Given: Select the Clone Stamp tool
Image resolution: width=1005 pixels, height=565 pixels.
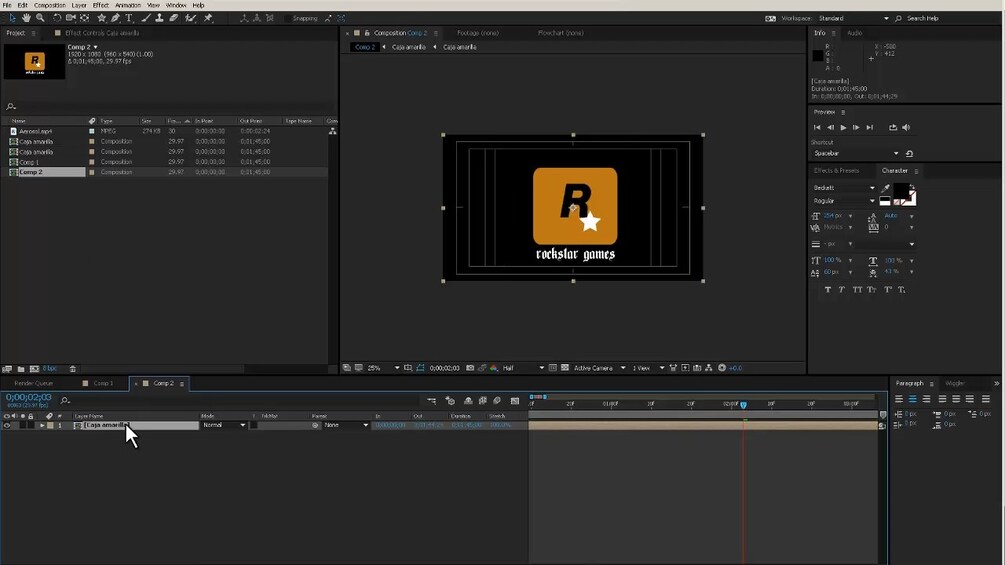Looking at the screenshot, I should (160, 18).
